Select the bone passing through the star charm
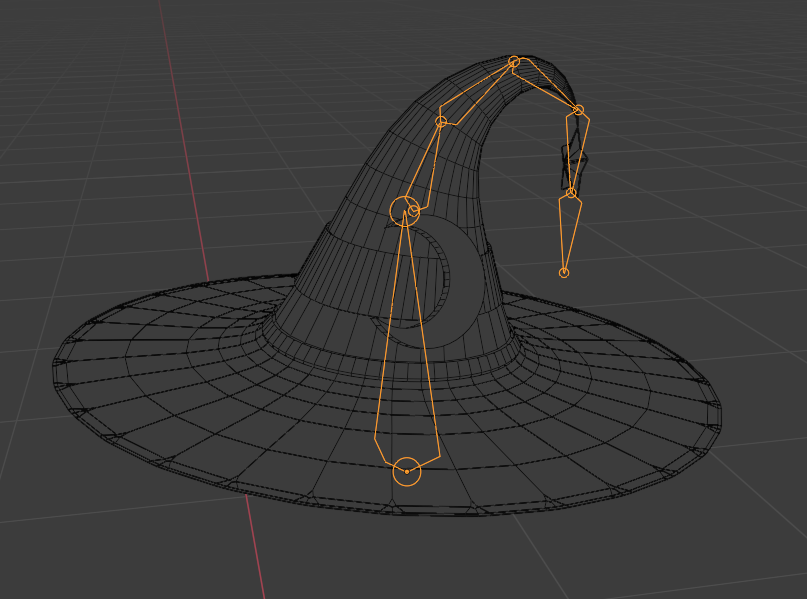This screenshot has width=807, height=599. 576,152
